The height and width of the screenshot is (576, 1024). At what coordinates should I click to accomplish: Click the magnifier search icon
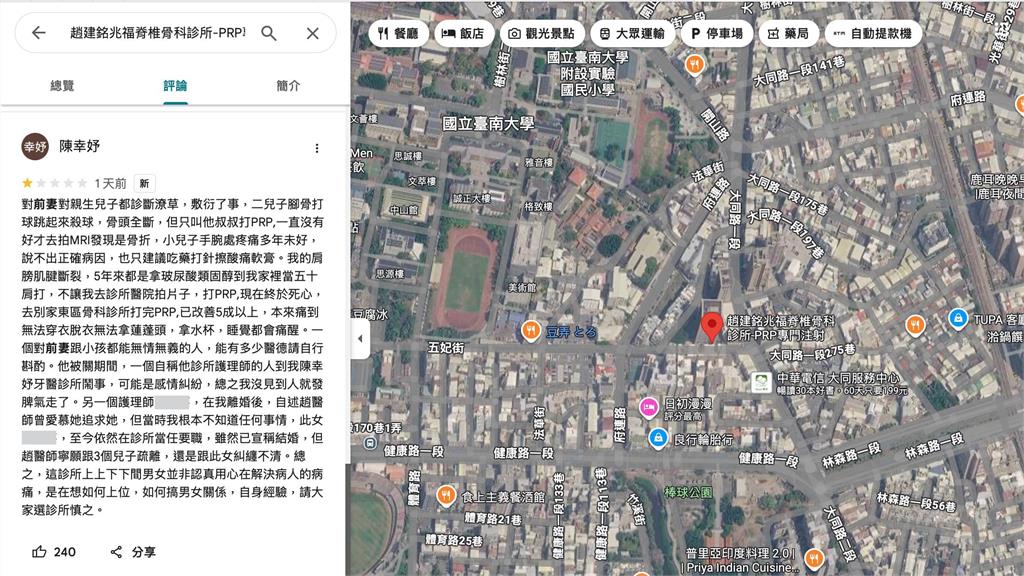point(268,33)
